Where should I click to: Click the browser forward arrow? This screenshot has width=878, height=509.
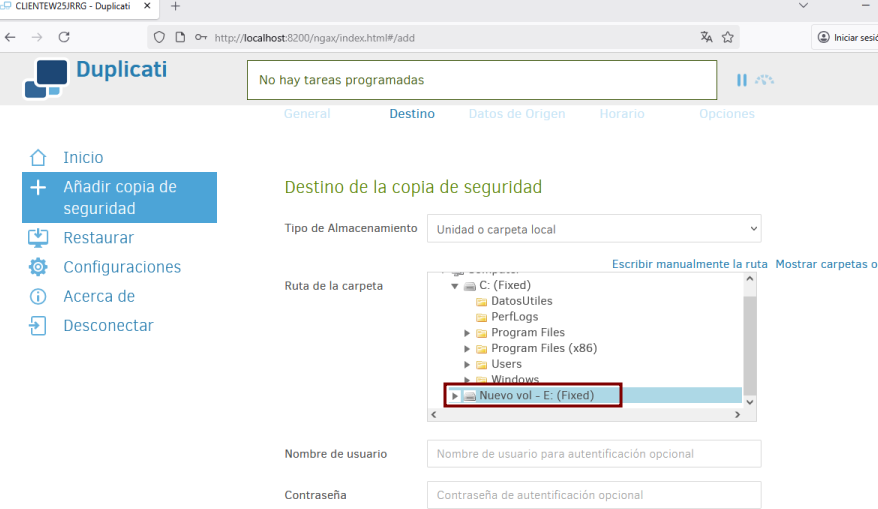click(37, 38)
